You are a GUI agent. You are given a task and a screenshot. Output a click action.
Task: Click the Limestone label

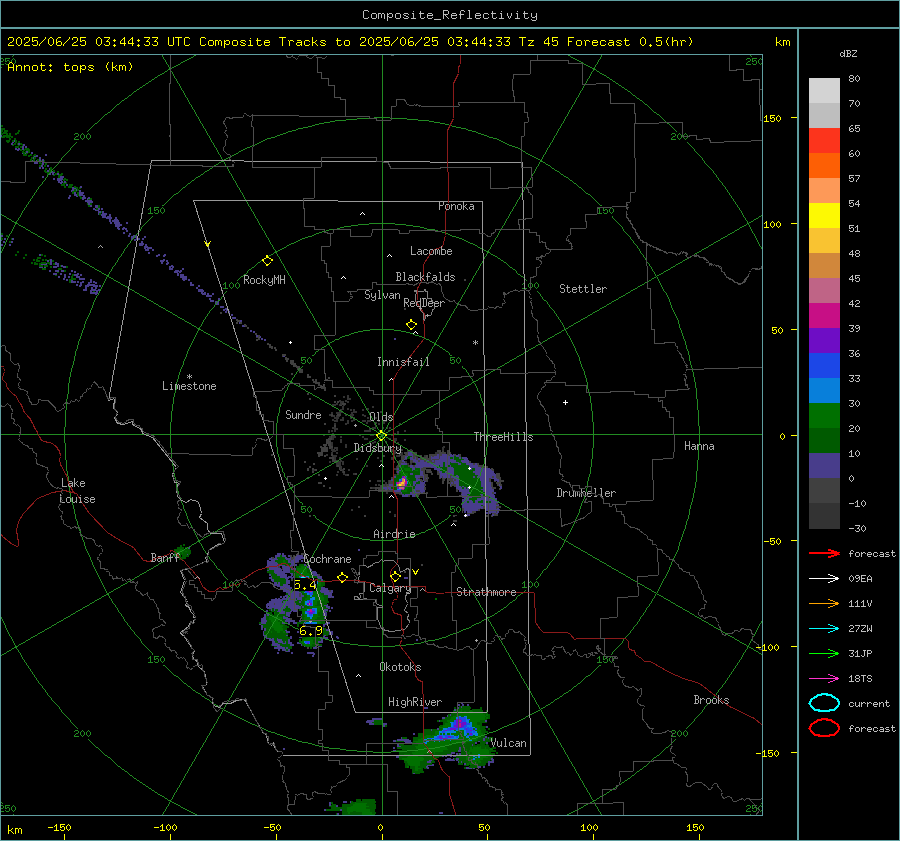(x=189, y=386)
